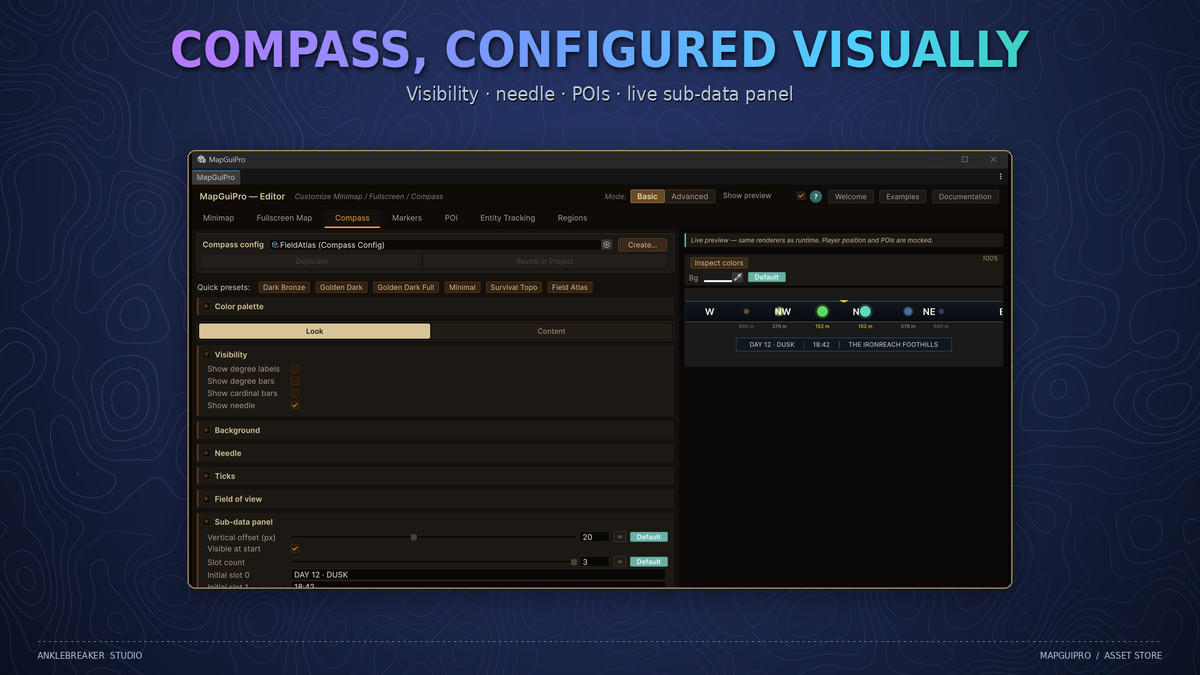Click the Create... button

point(642,245)
